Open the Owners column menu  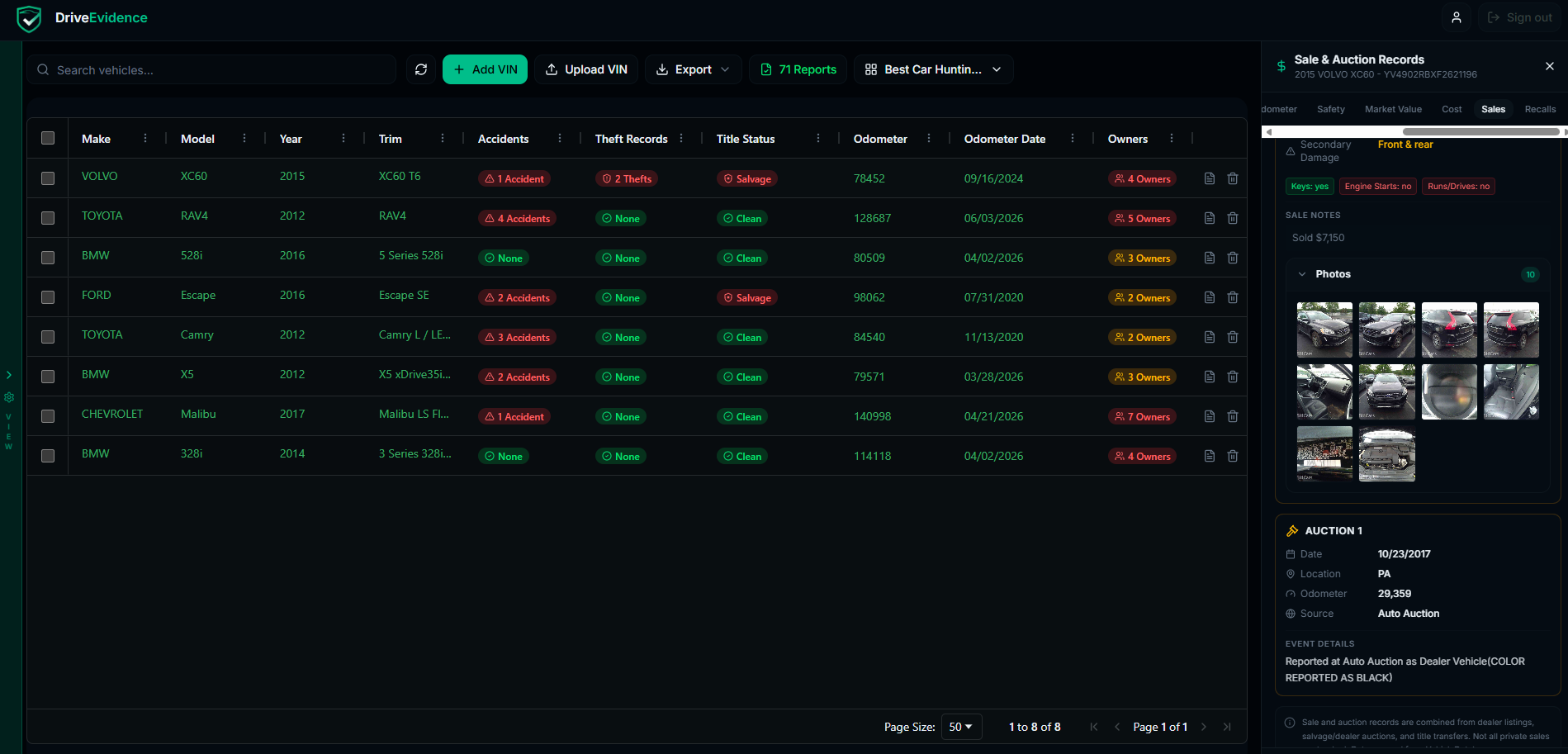1172,139
